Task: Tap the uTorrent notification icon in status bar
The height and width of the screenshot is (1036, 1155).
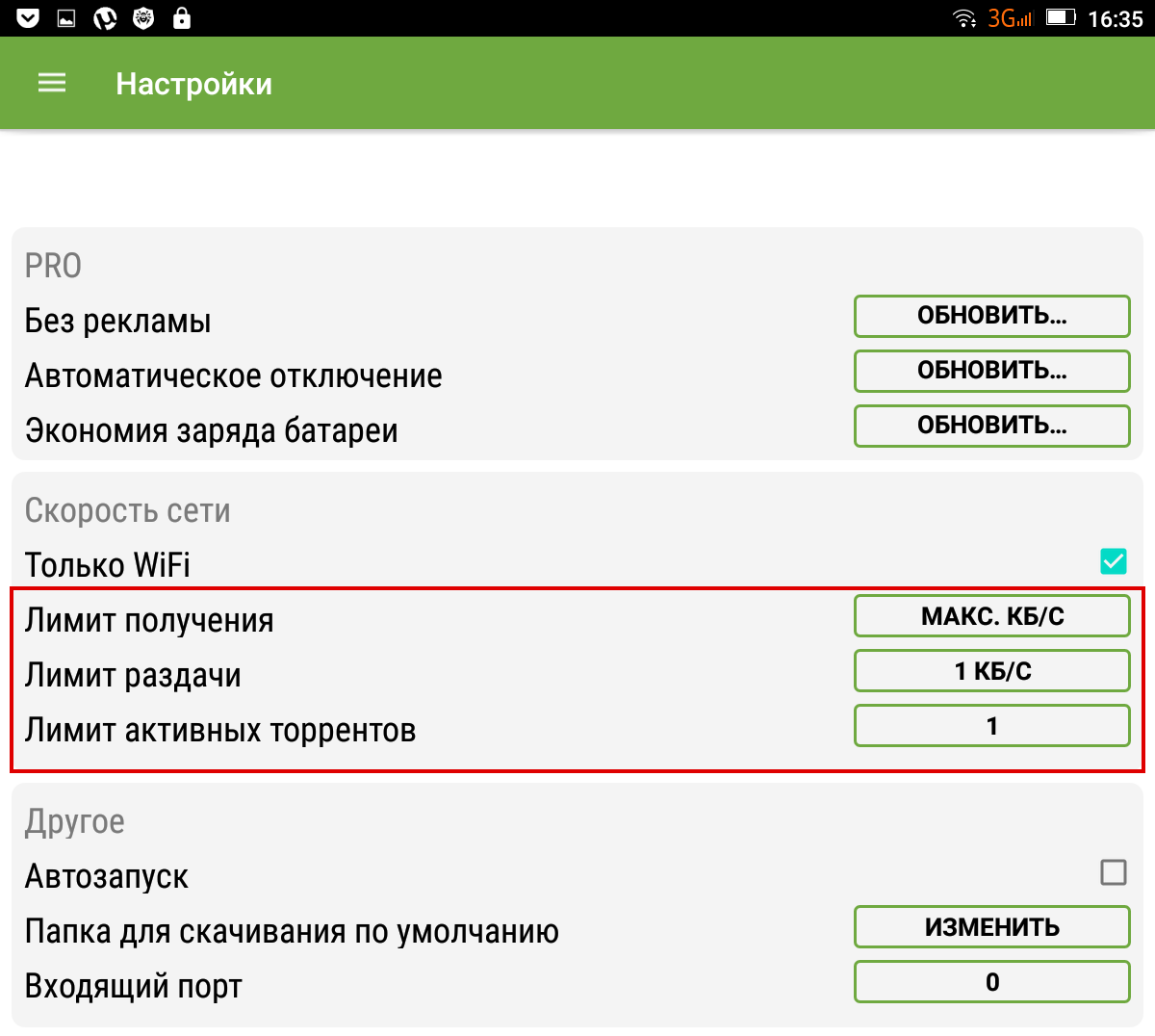Action: 105,18
